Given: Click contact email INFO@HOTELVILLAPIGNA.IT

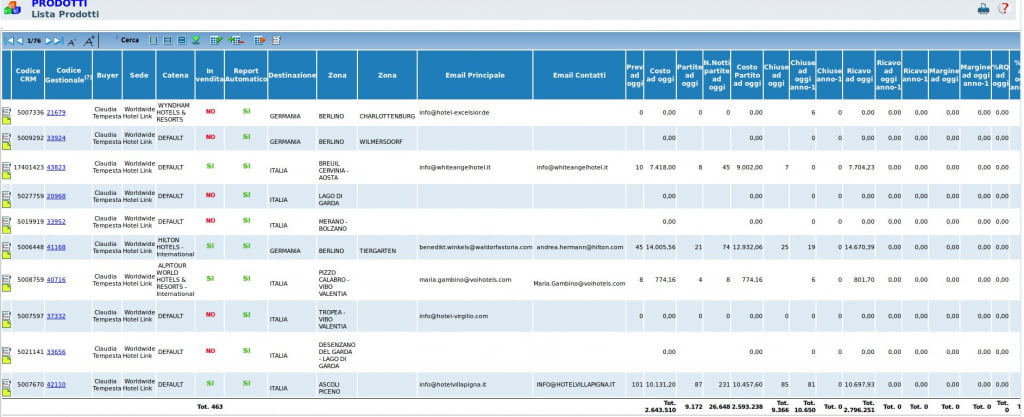Looking at the screenshot, I should point(575,384).
